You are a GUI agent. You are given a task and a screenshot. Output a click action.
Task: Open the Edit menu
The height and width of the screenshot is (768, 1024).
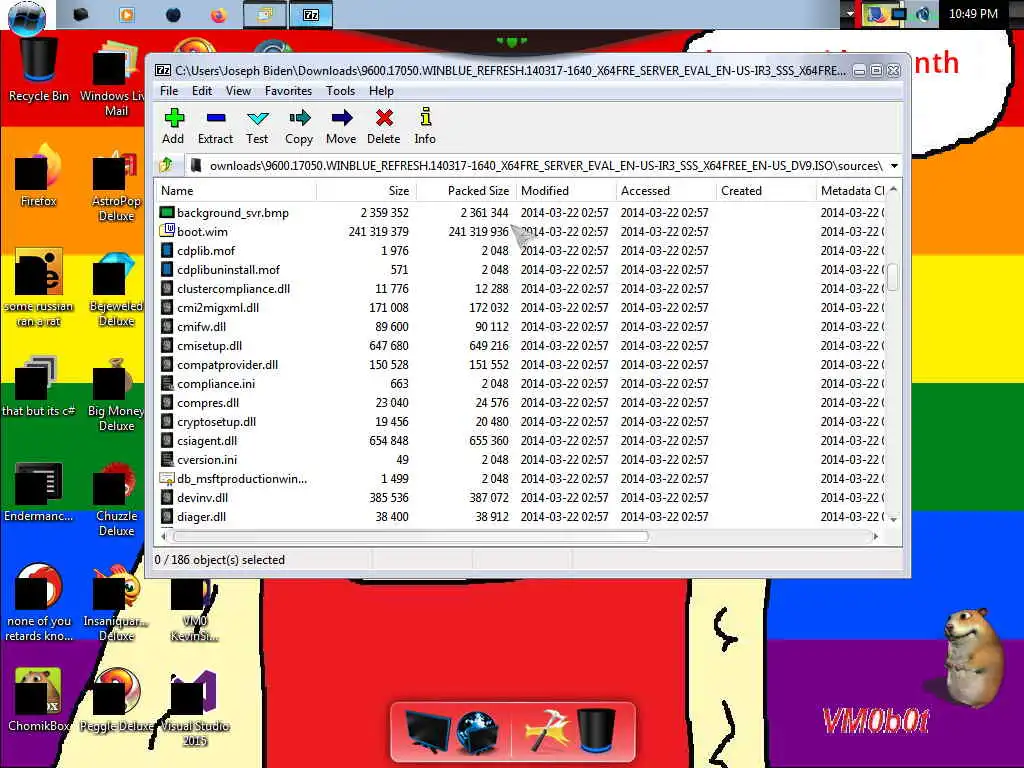[x=202, y=91]
